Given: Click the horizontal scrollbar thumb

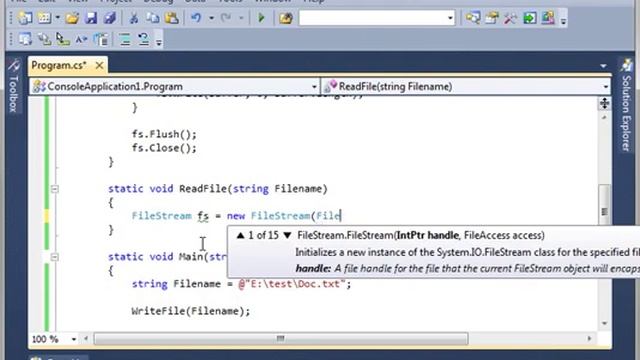Looking at the screenshot, I should click(x=281, y=339).
